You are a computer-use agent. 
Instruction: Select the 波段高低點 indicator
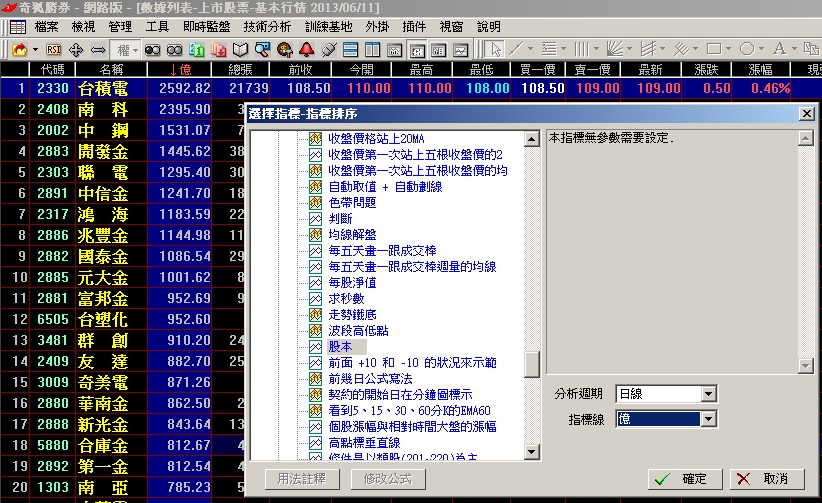[x=359, y=331]
